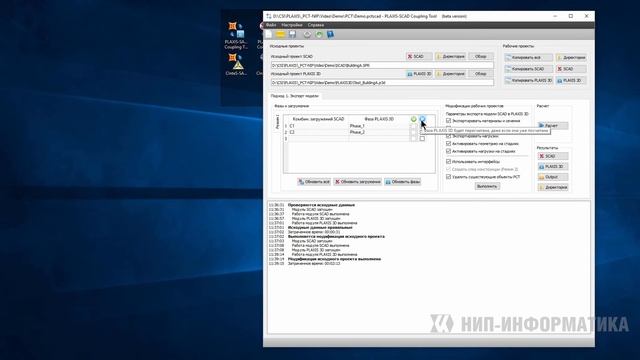
Task: Click the Копировать всё button
Action: (529, 58)
